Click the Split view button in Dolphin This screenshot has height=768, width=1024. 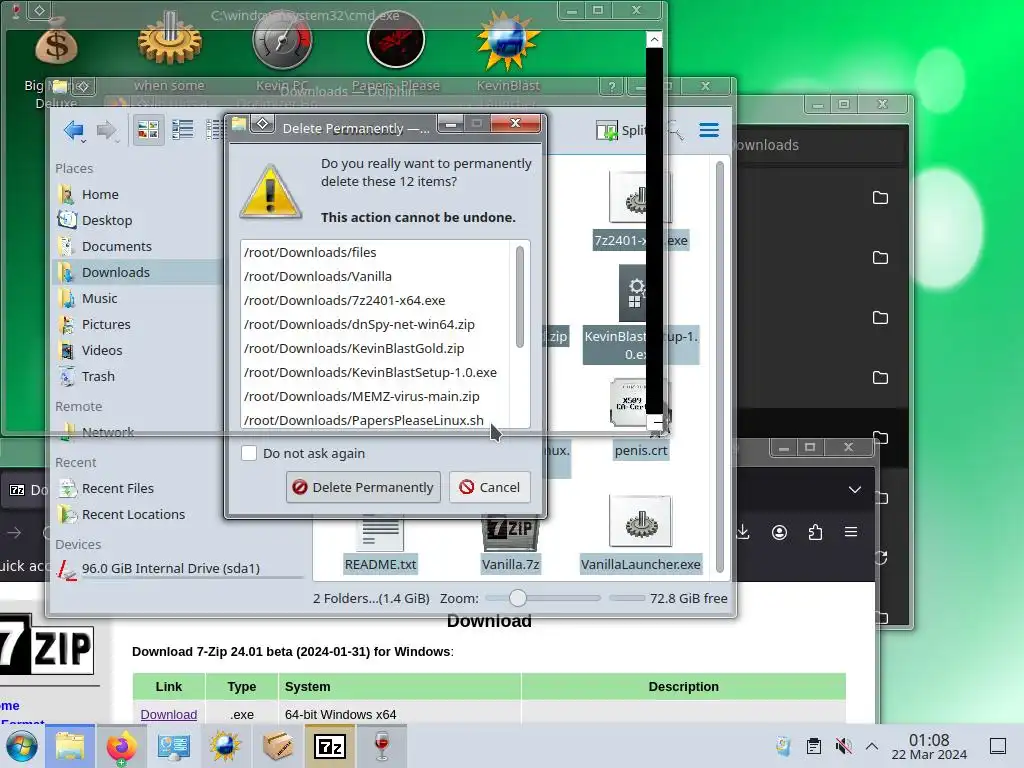(x=620, y=131)
